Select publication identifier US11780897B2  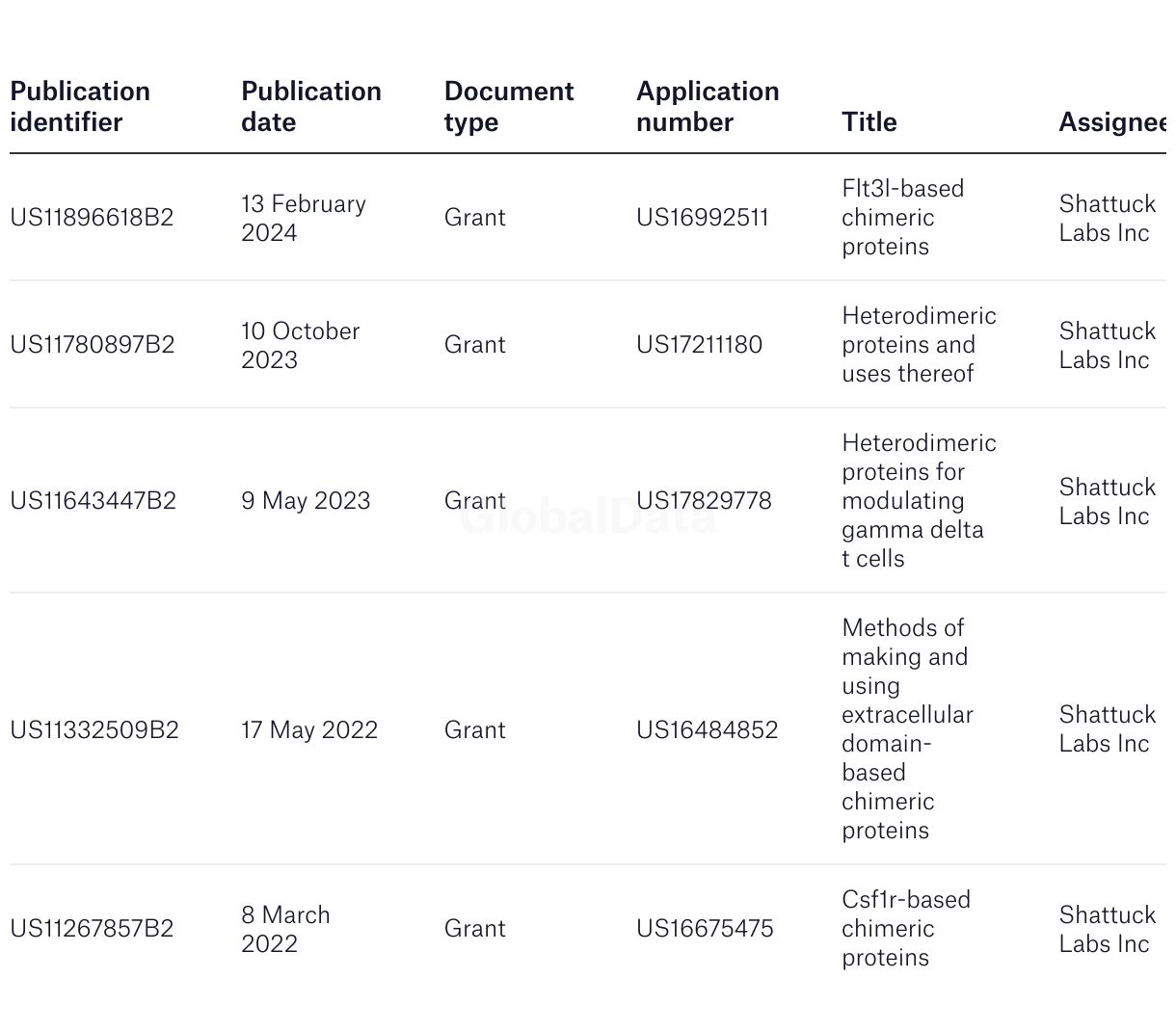coord(93,345)
